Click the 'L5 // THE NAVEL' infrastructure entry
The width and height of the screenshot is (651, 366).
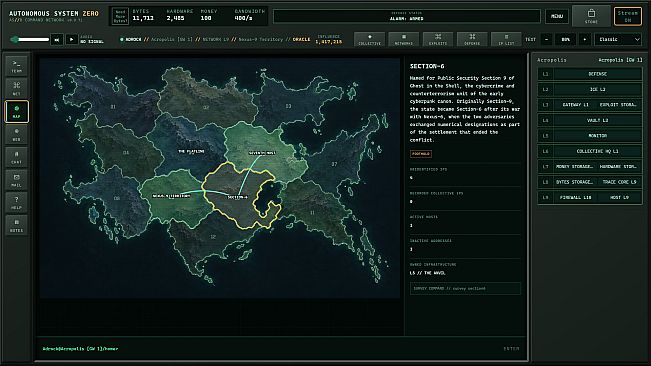pyautogui.click(x=427, y=273)
